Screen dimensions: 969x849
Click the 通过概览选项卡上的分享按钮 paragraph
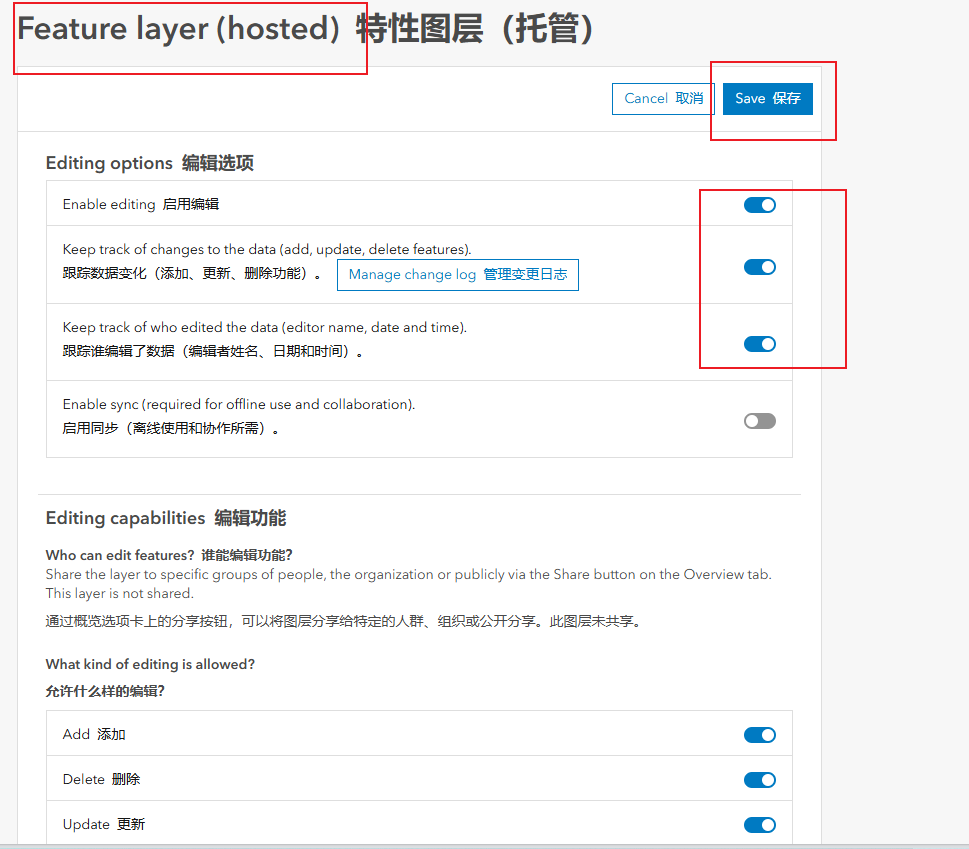tap(346, 622)
